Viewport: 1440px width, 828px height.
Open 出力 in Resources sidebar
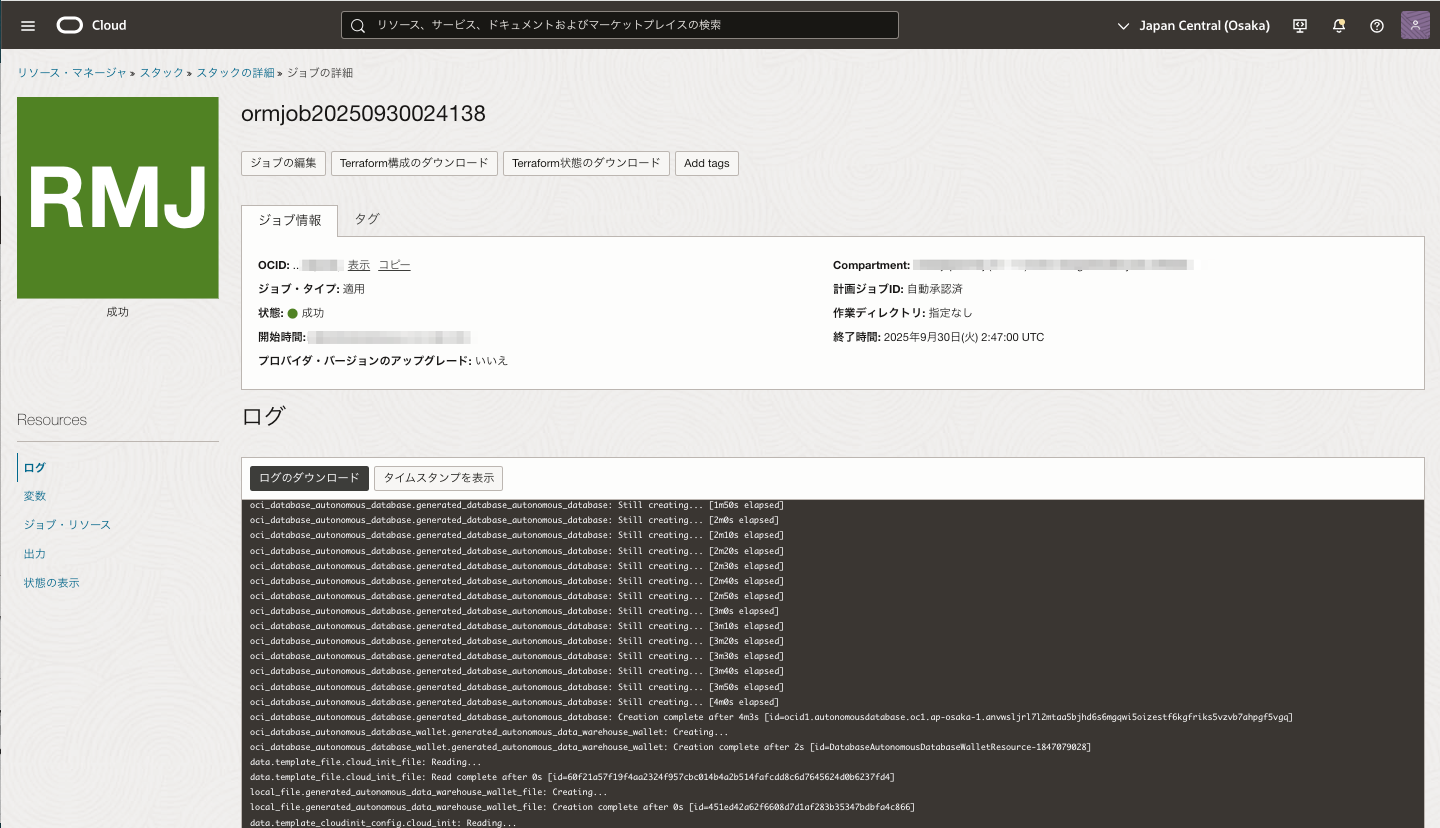(35, 554)
